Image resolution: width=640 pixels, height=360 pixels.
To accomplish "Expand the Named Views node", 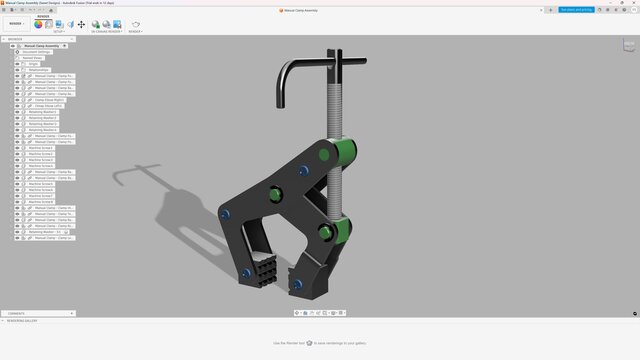I will coord(12,58).
